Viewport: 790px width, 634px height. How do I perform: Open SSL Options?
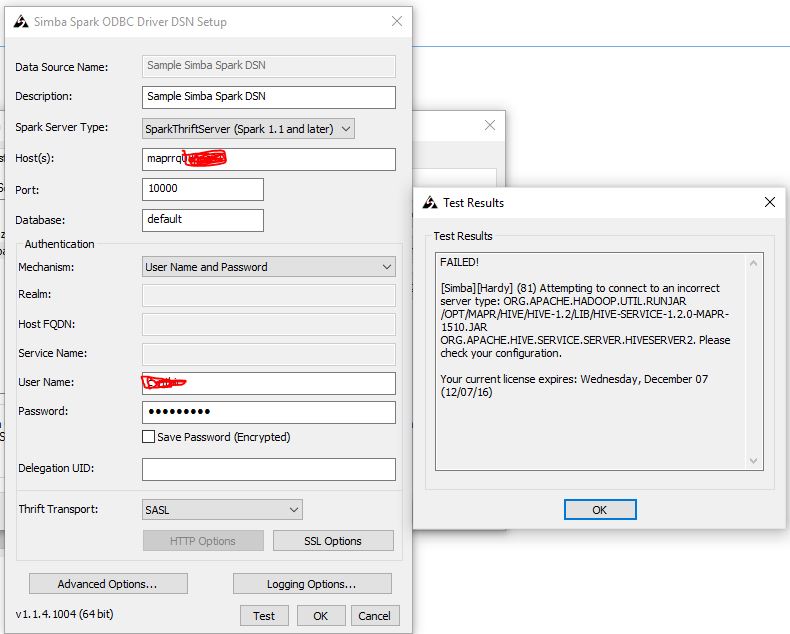[x=333, y=541]
